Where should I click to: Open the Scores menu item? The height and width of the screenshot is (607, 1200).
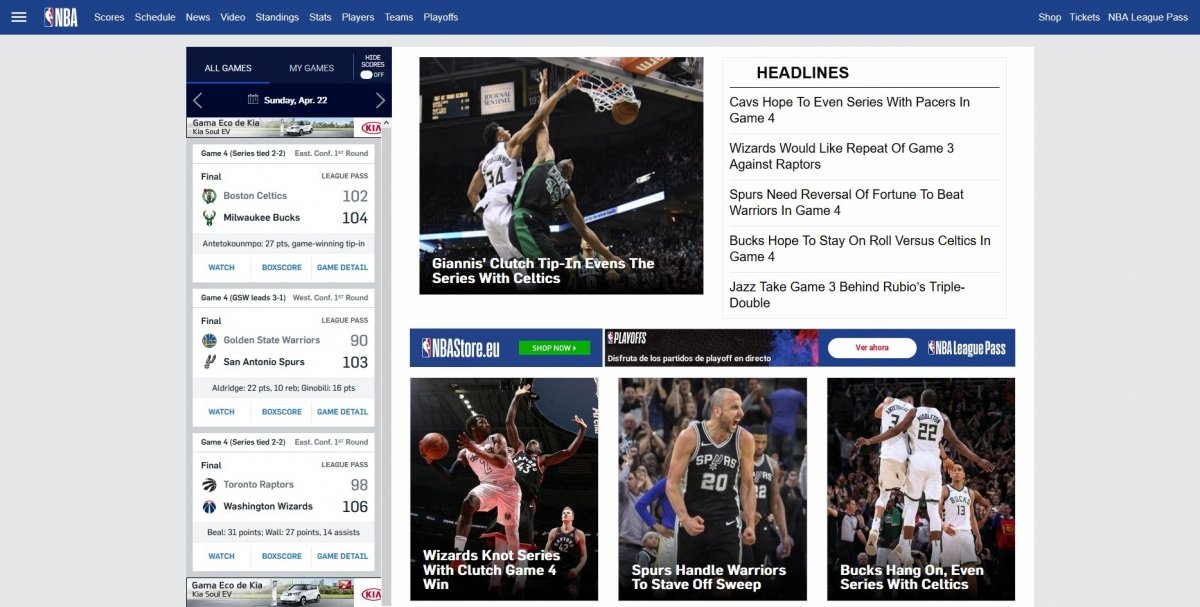tap(109, 17)
